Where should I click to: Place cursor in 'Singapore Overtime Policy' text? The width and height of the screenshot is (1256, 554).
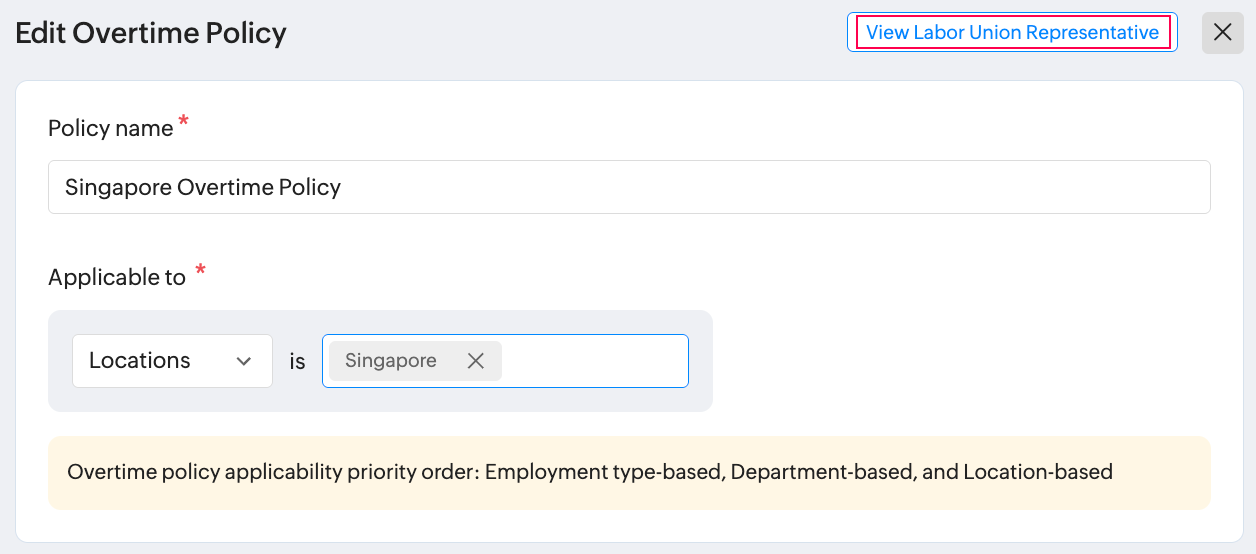pyautogui.click(x=203, y=187)
